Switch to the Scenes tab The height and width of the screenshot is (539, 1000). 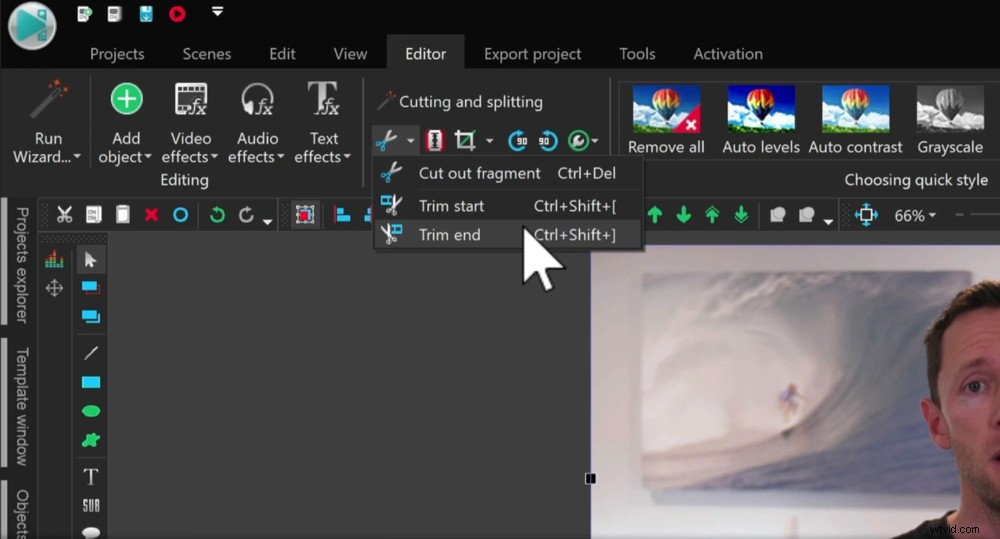click(207, 54)
